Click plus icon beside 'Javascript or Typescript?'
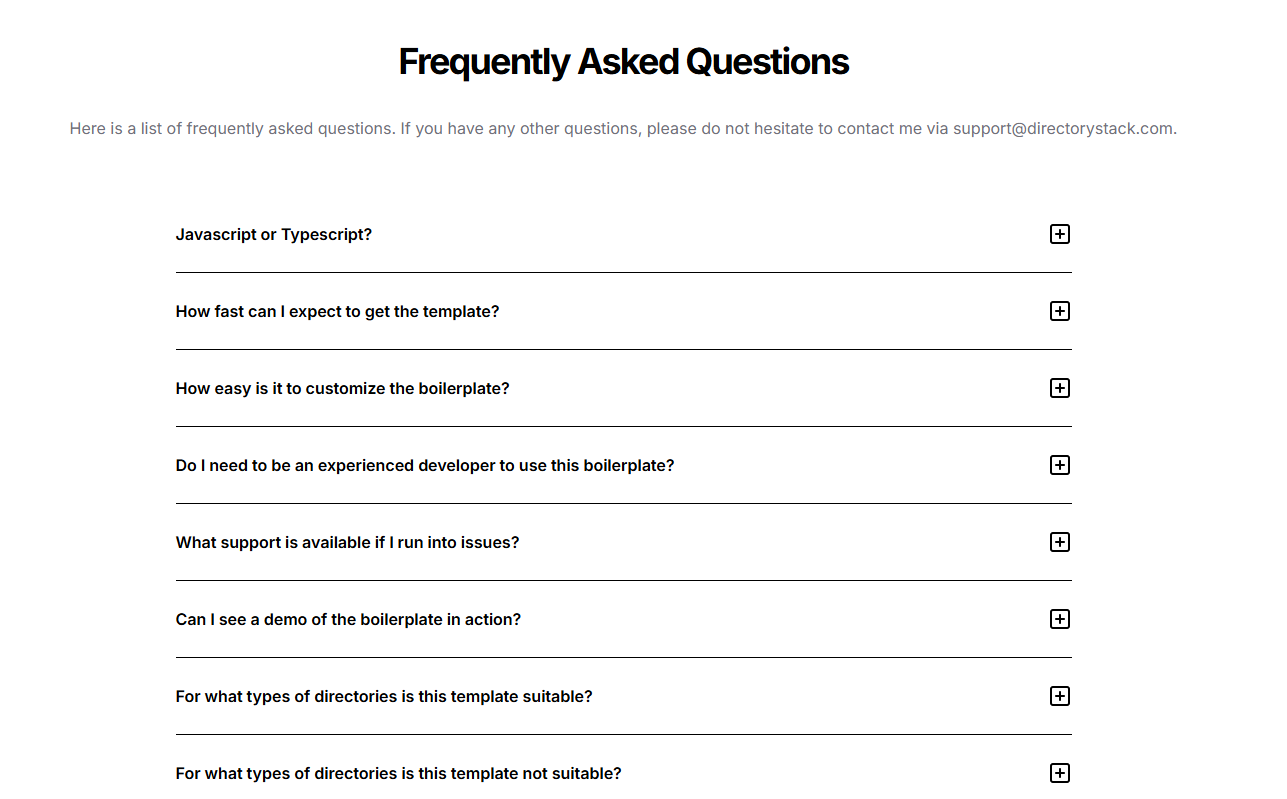The height and width of the screenshot is (799, 1287). click(x=1060, y=234)
